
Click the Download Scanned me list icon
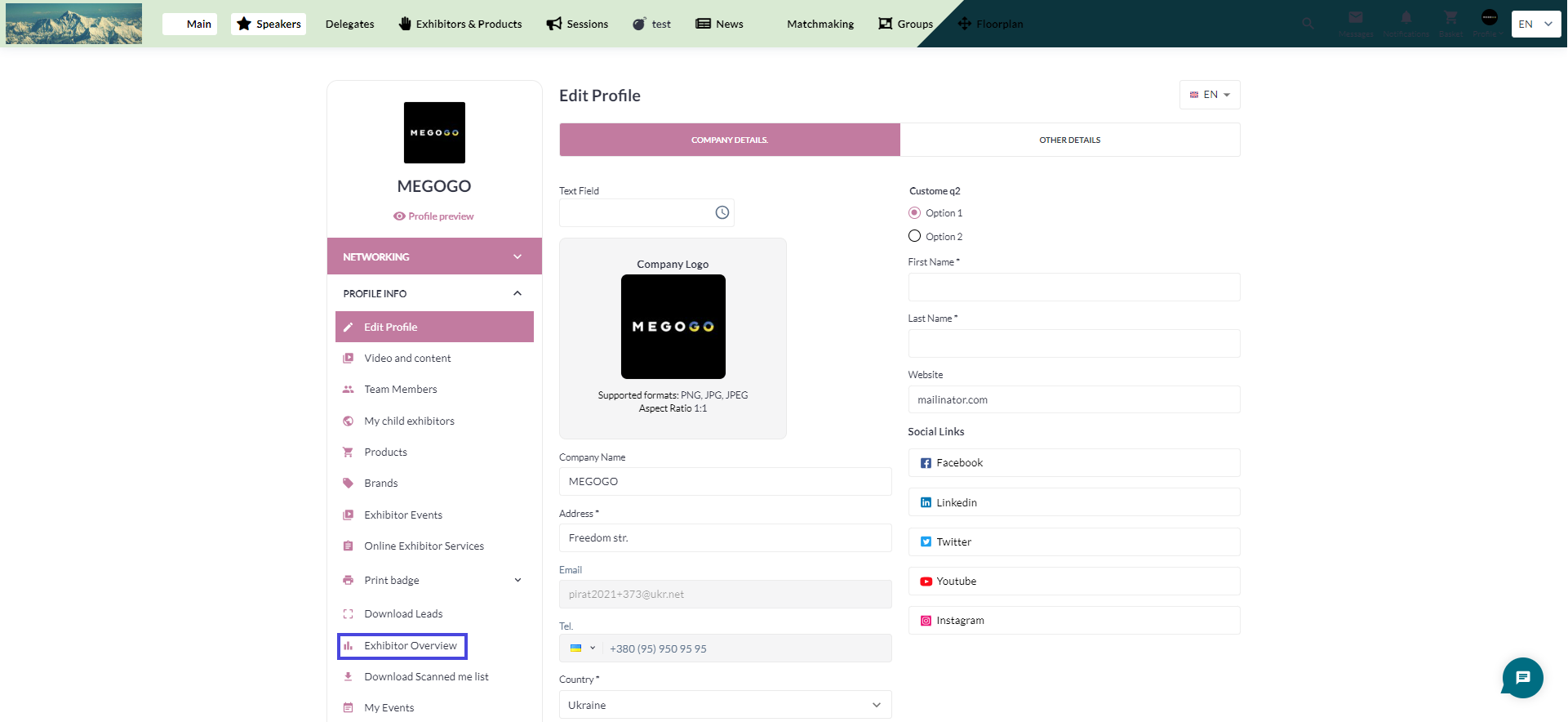coord(349,677)
